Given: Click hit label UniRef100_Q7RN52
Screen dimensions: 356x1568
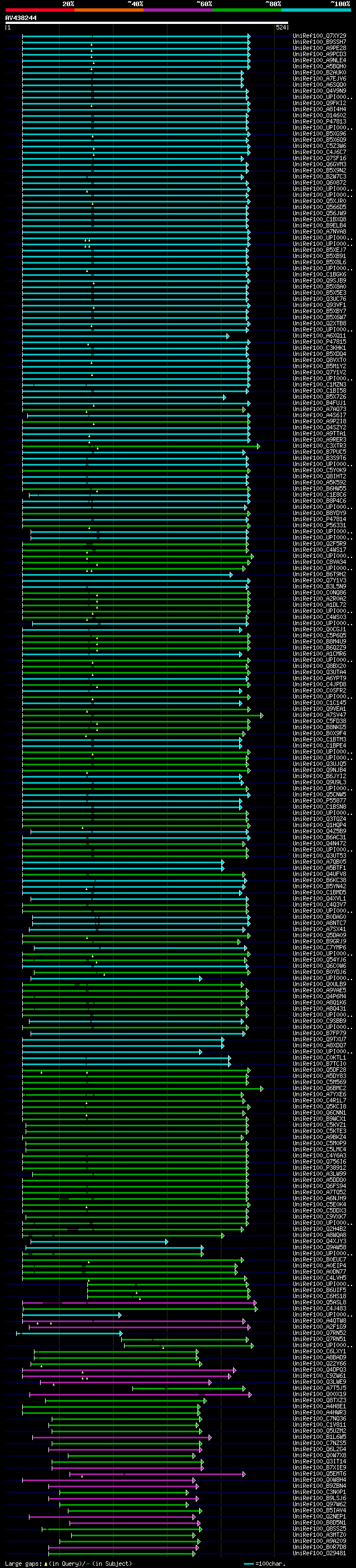Looking at the screenshot, I should [319, 1332].
